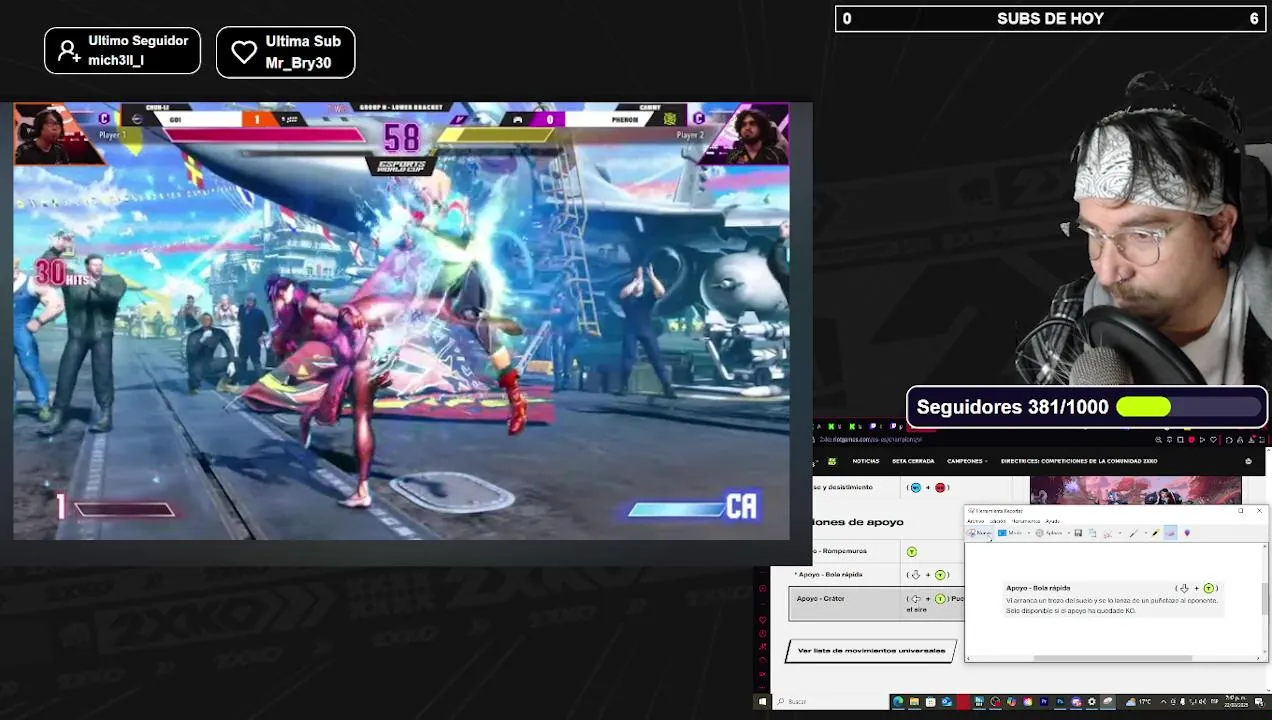The image size is (1272, 720).
Task: Open Settings gear from the taskbar
Action: point(1091,702)
